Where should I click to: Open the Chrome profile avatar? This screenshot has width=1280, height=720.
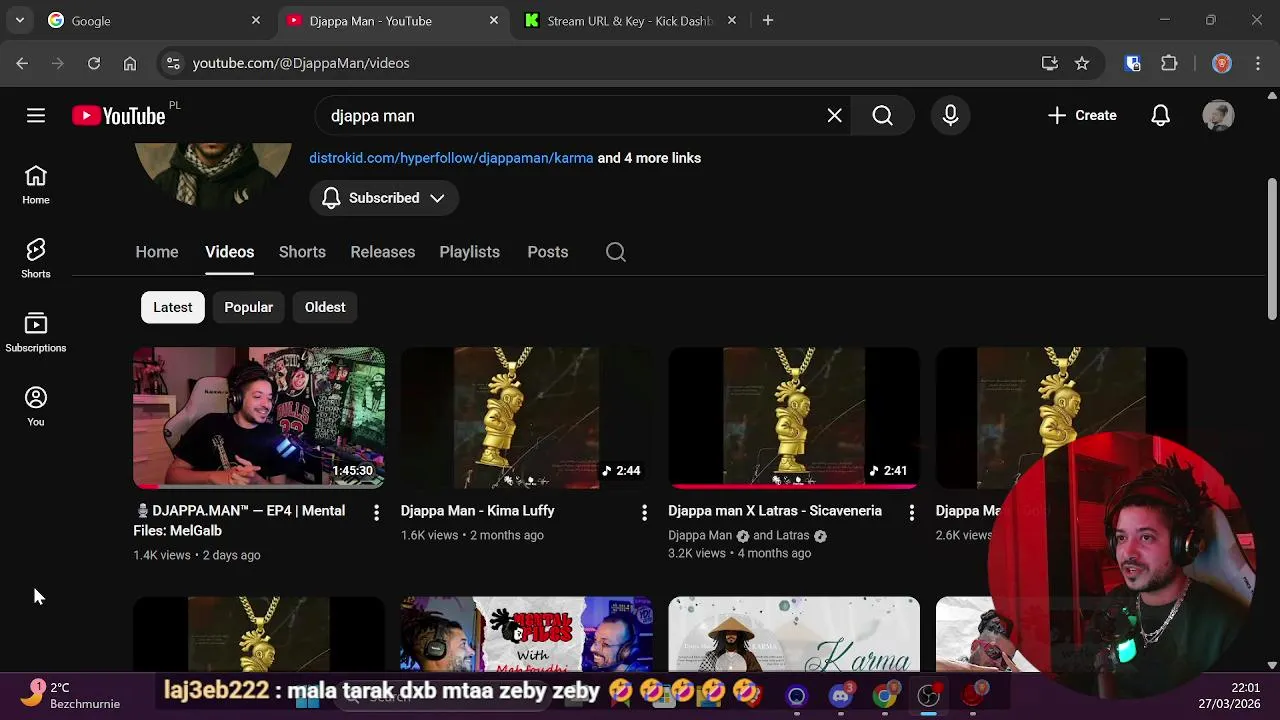coord(1222,63)
